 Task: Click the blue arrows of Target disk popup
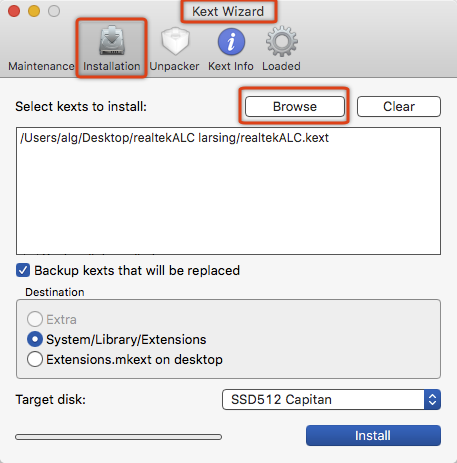432,399
